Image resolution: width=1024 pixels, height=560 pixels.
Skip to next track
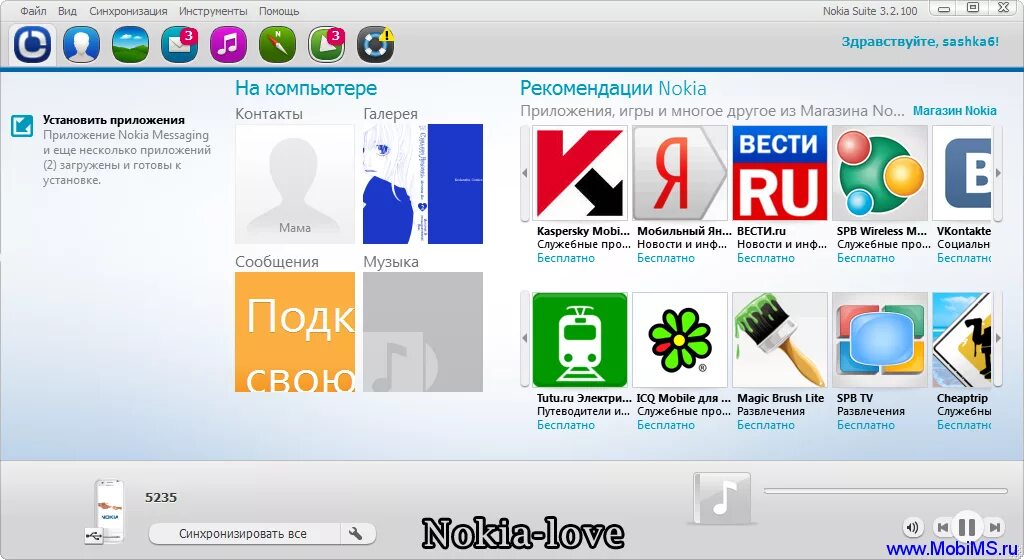994,527
